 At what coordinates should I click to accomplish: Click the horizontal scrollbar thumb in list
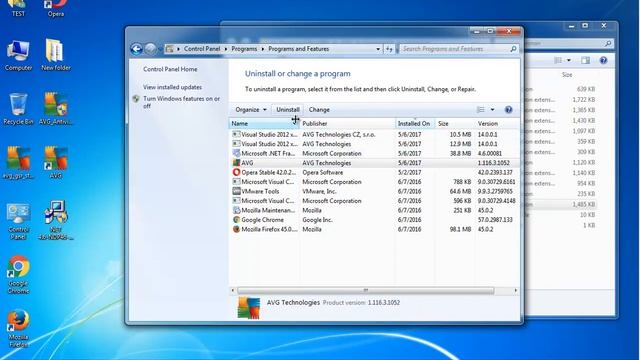365,290
